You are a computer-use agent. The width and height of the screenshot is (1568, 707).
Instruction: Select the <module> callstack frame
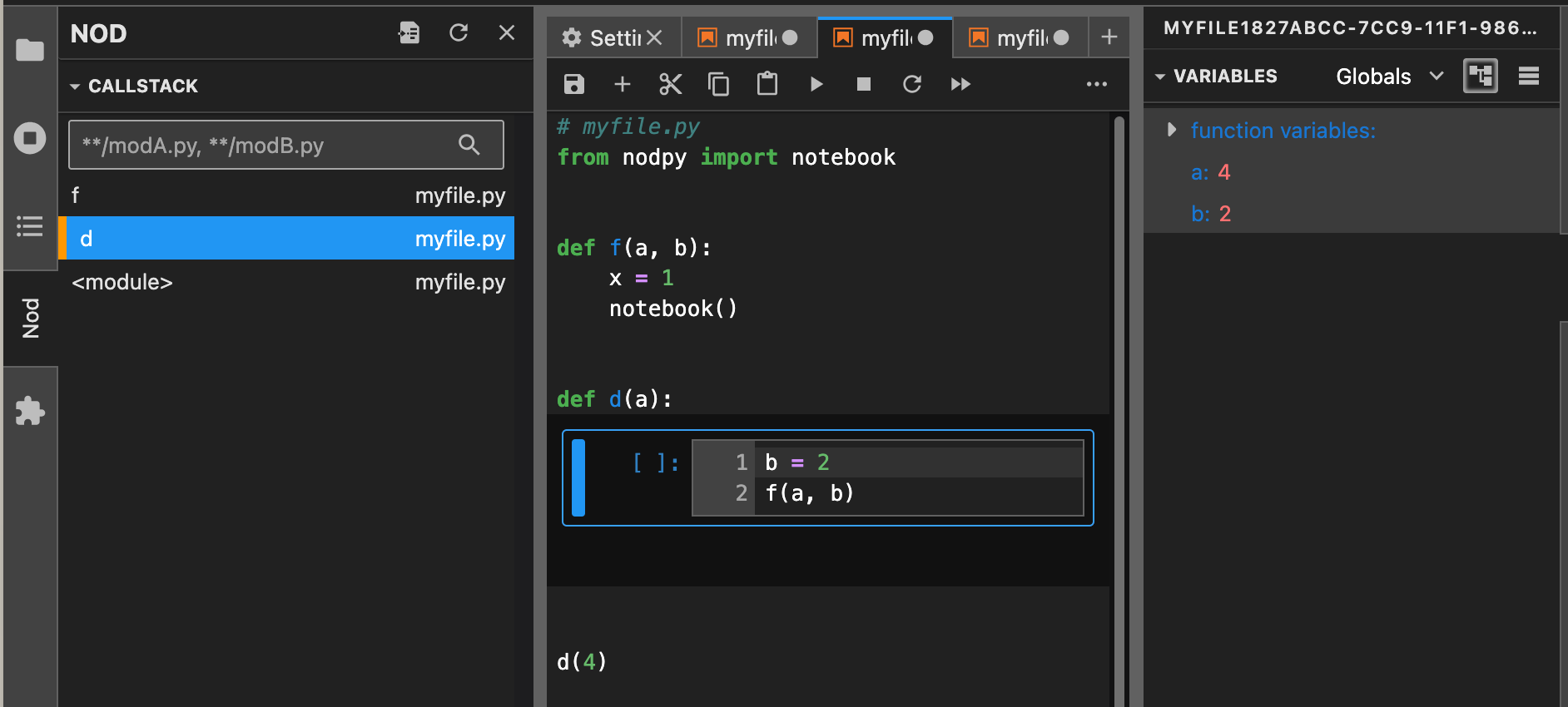tap(286, 282)
